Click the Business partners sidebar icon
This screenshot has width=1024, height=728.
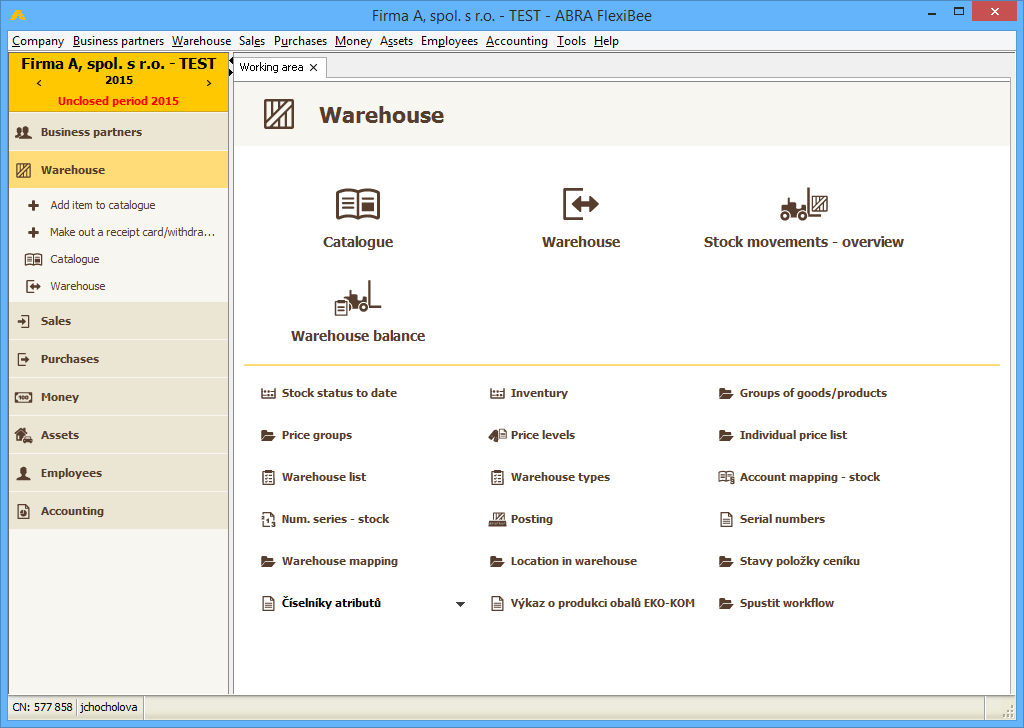[x=24, y=132]
